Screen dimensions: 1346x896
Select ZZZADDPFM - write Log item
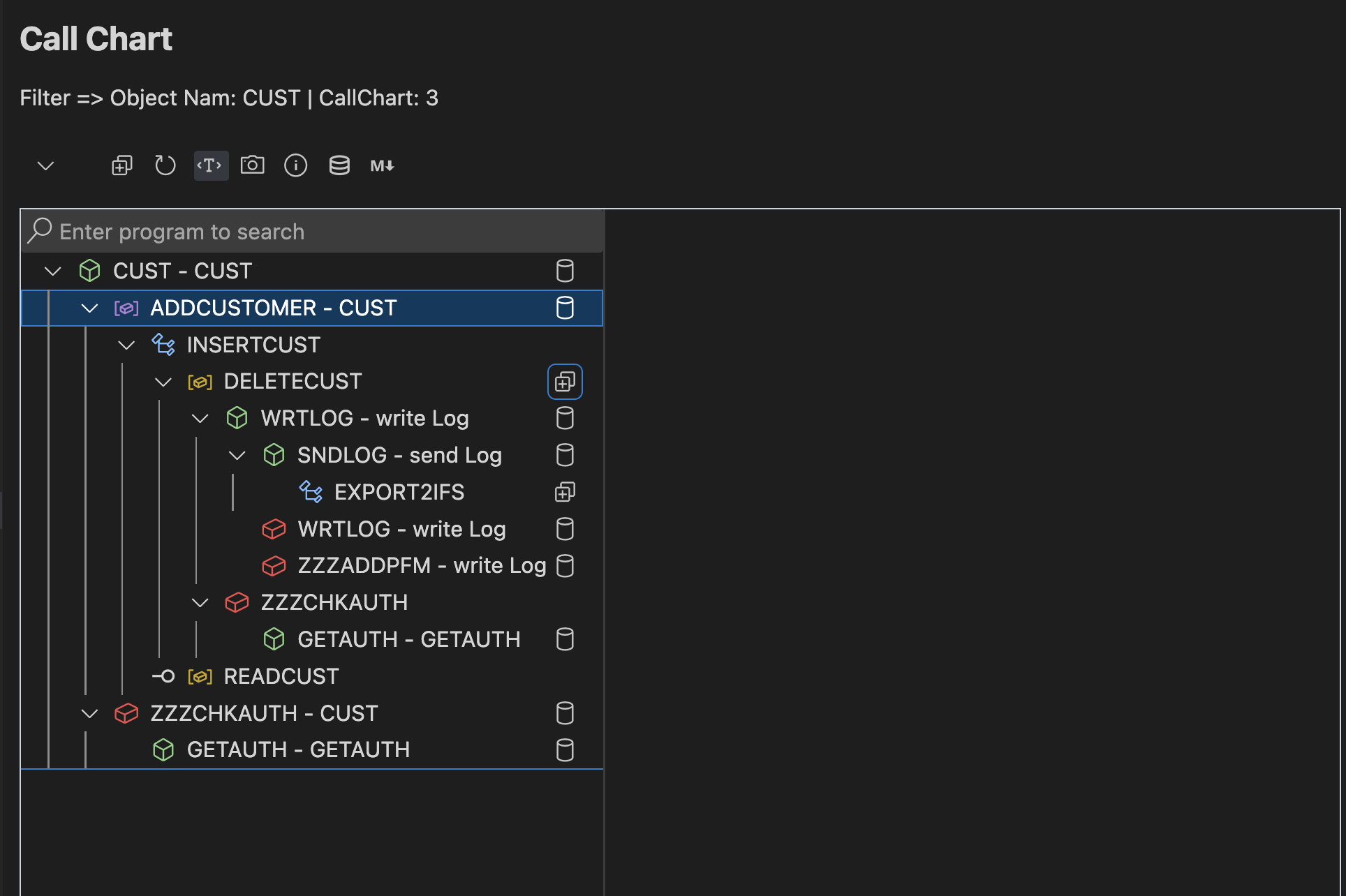point(421,565)
